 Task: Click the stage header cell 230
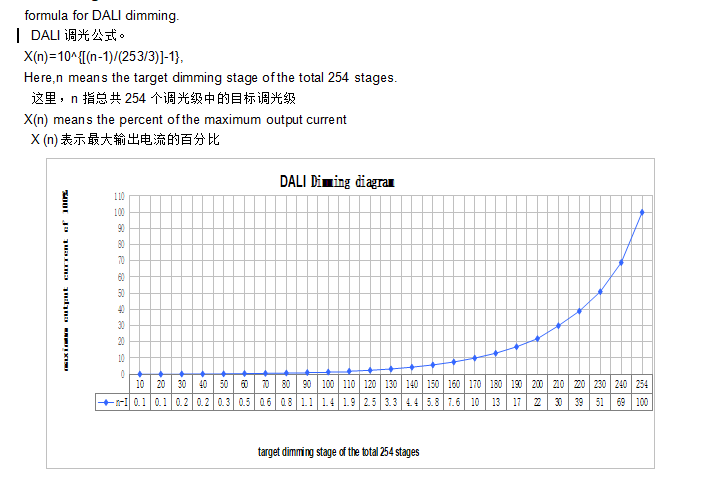(x=600, y=384)
